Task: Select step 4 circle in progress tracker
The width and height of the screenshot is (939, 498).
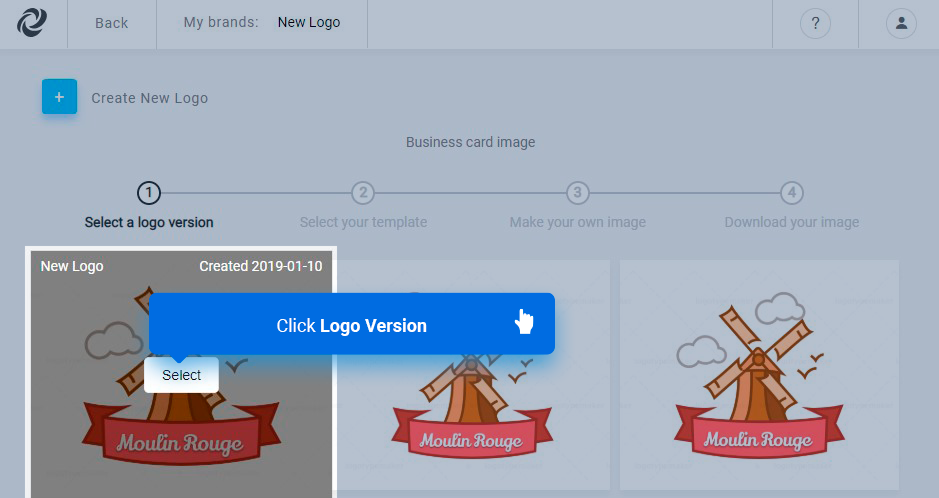Action: click(792, 193)
